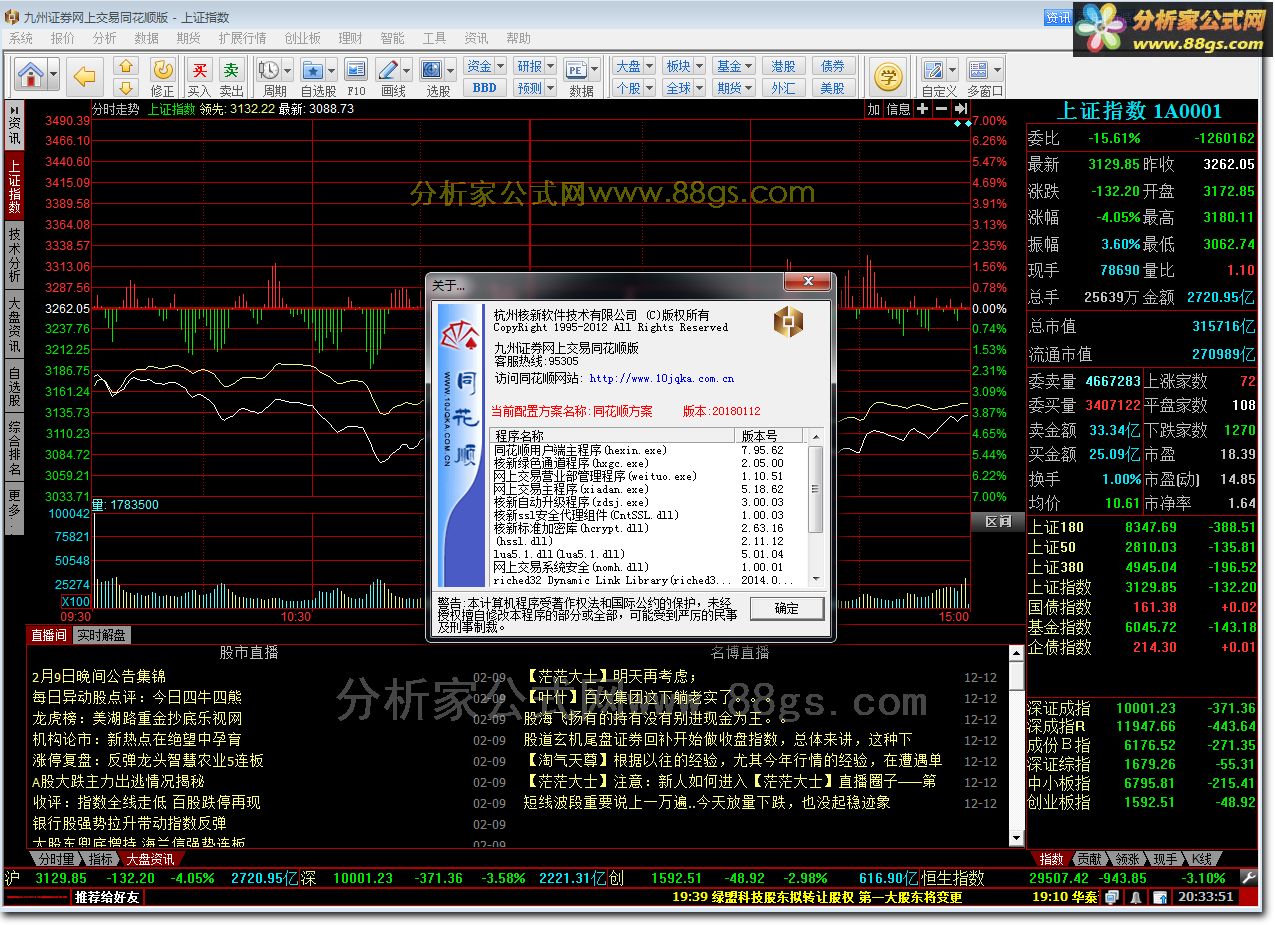Click the 债券 bonds button

(832, 66)
